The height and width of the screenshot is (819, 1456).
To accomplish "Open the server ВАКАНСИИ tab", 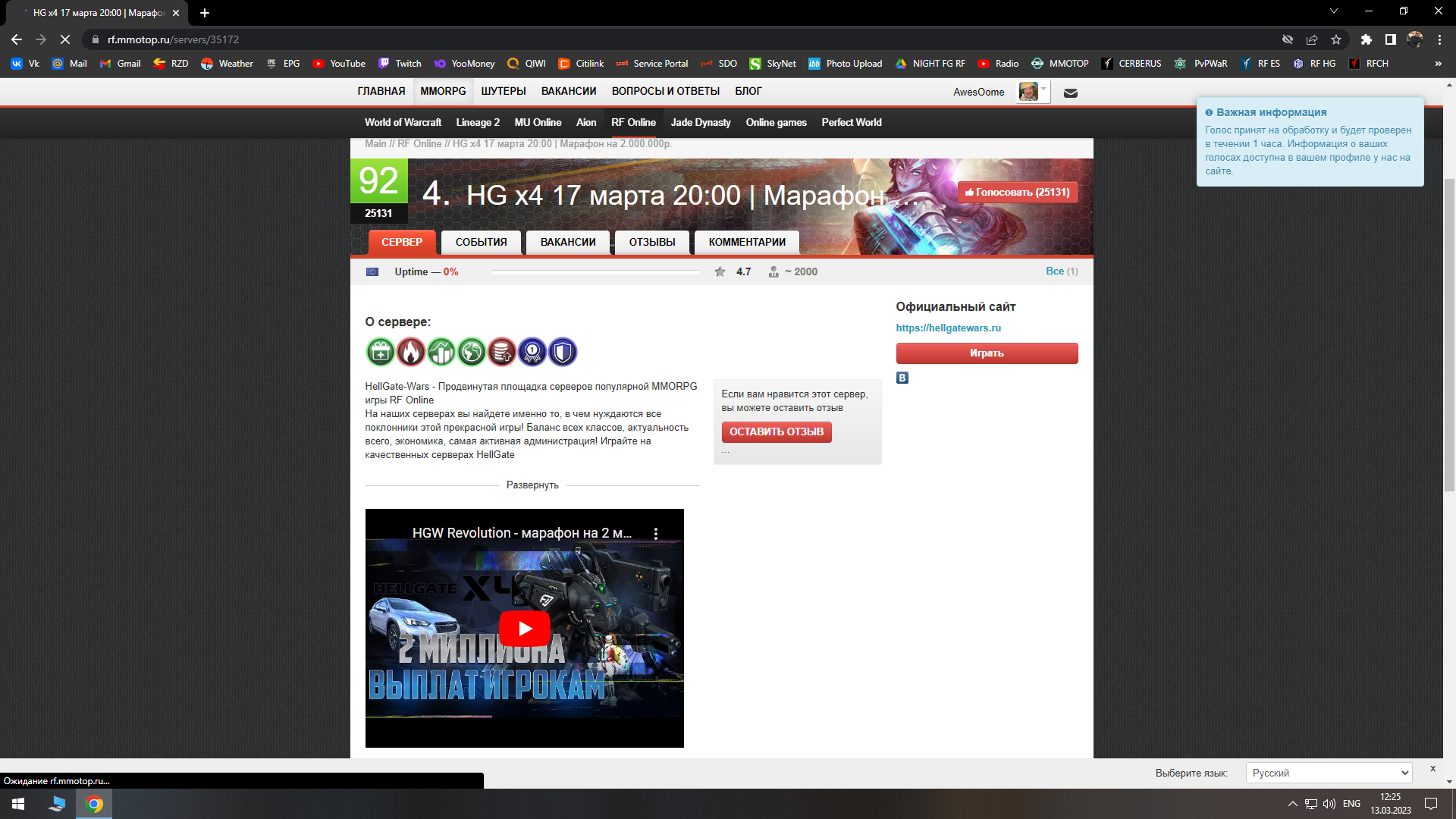I will [568, 242].
